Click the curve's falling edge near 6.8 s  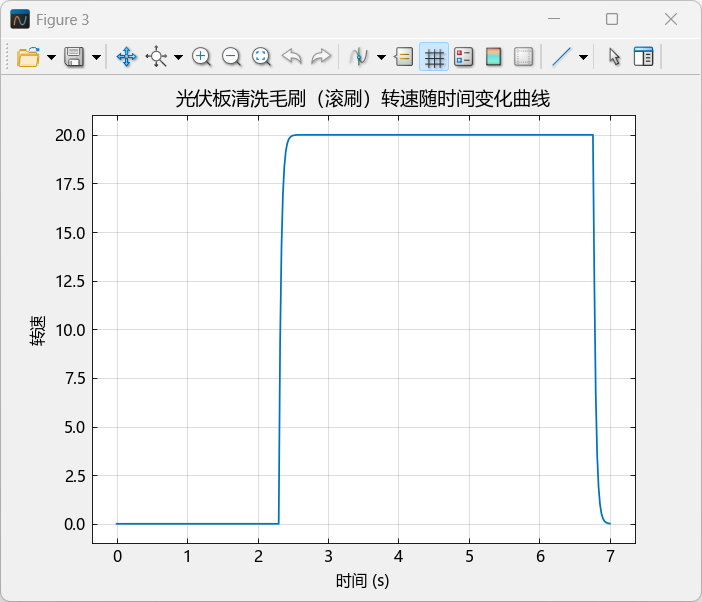tap(595, 329)
